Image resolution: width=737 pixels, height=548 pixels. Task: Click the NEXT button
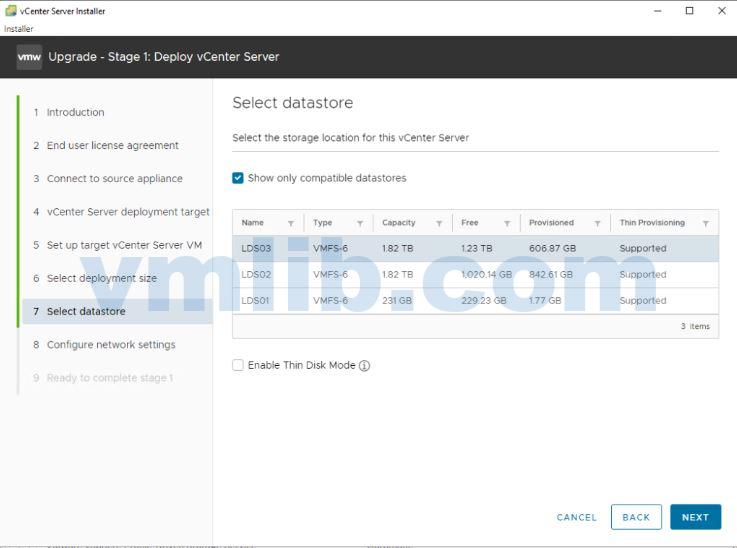coord(695,517)
